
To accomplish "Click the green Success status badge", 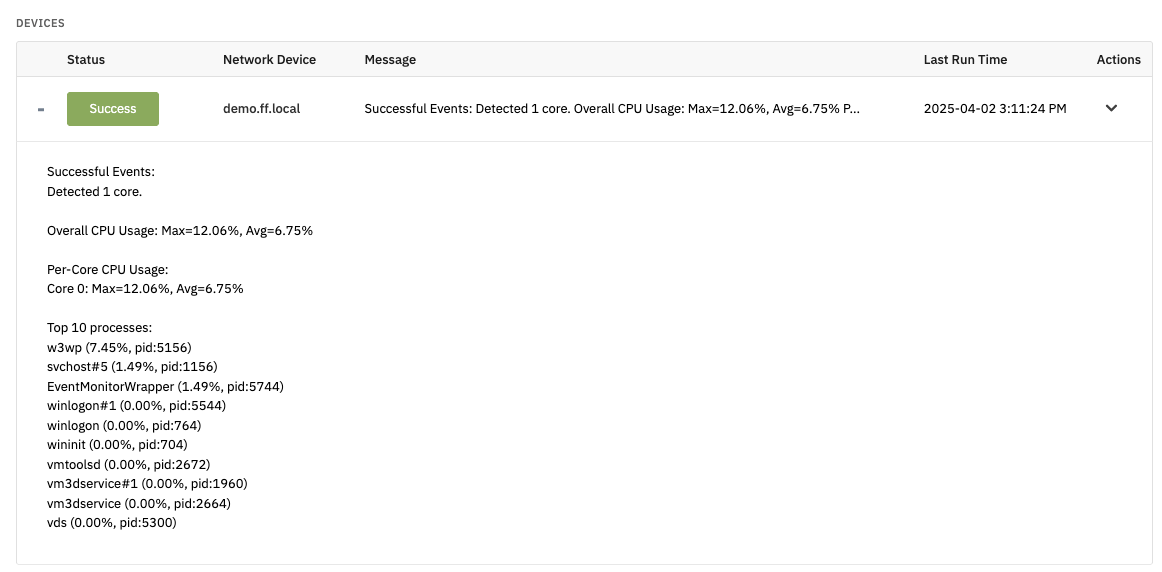I will tap(113, 109).
